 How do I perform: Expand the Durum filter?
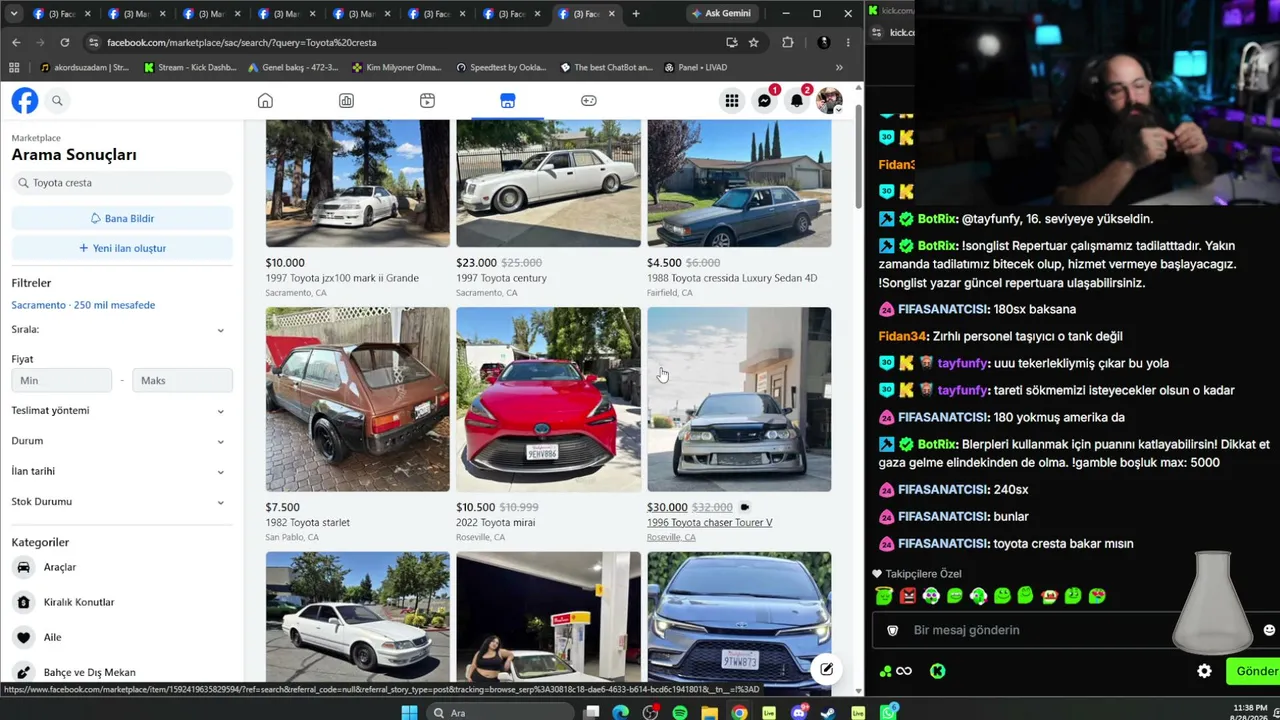pos(122,441)
